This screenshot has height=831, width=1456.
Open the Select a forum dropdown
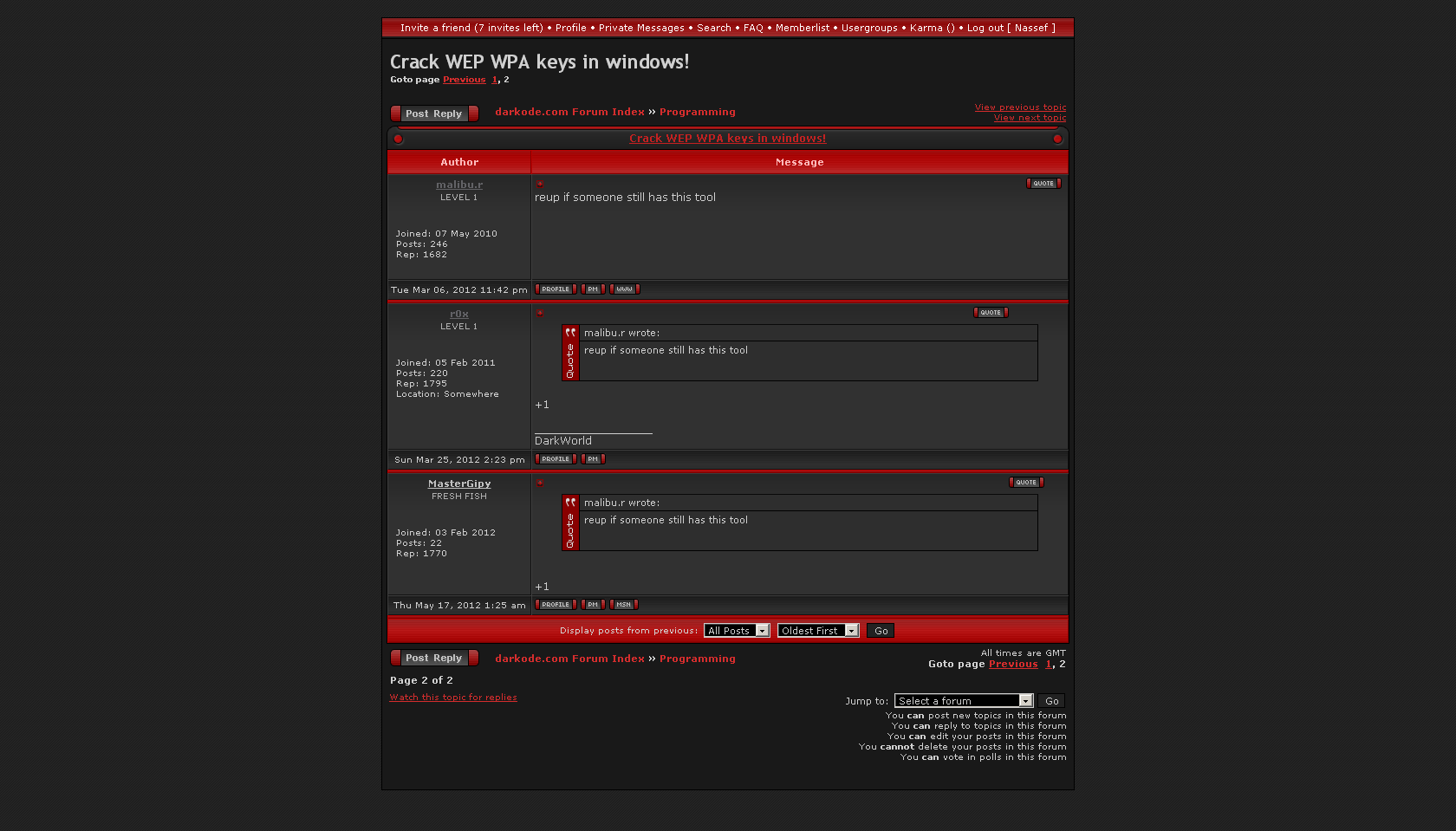[964, 701]
